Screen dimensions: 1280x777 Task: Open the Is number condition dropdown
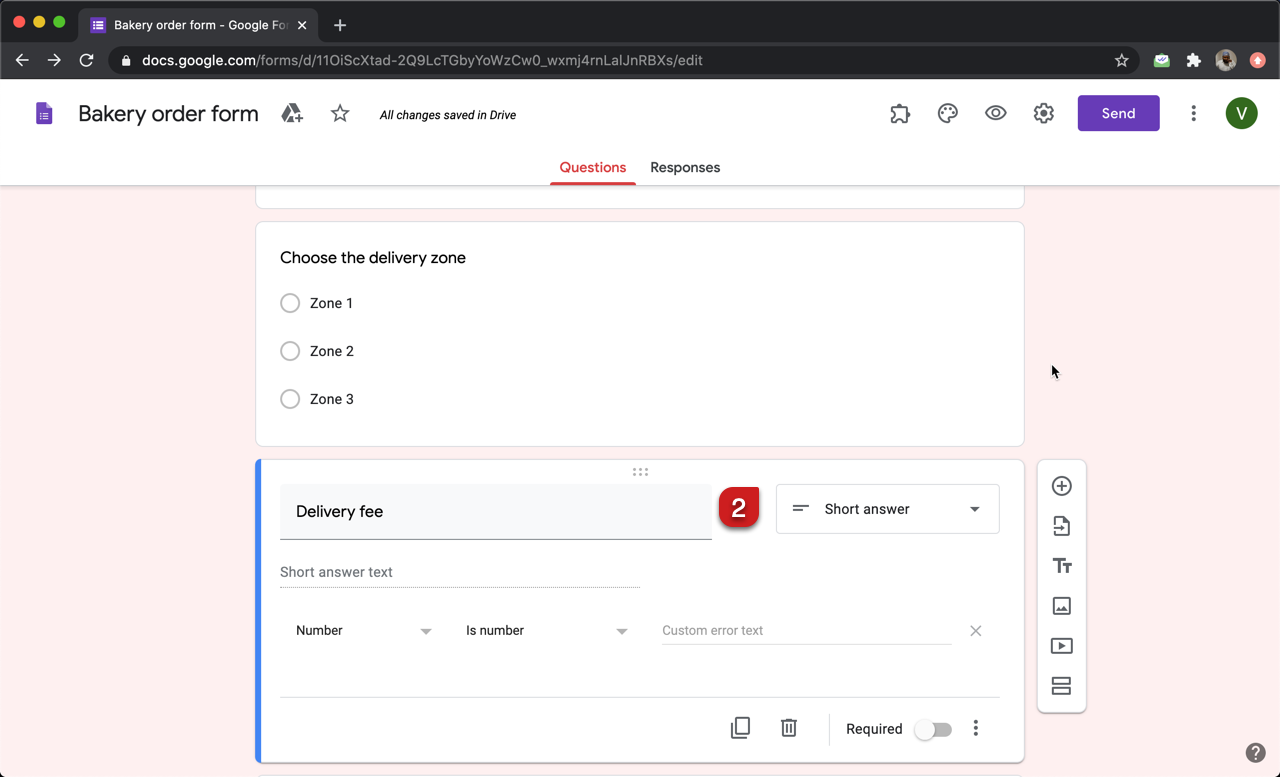coord(546,631)
